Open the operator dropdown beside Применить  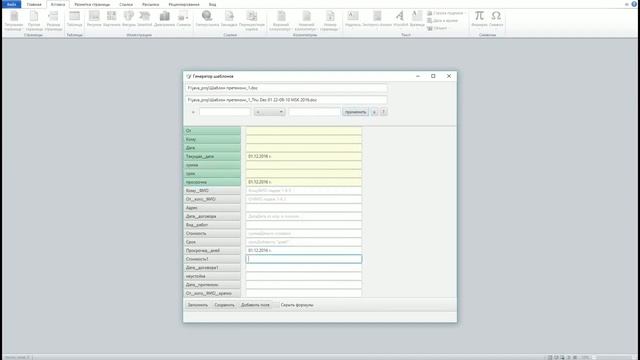[269, 112]
